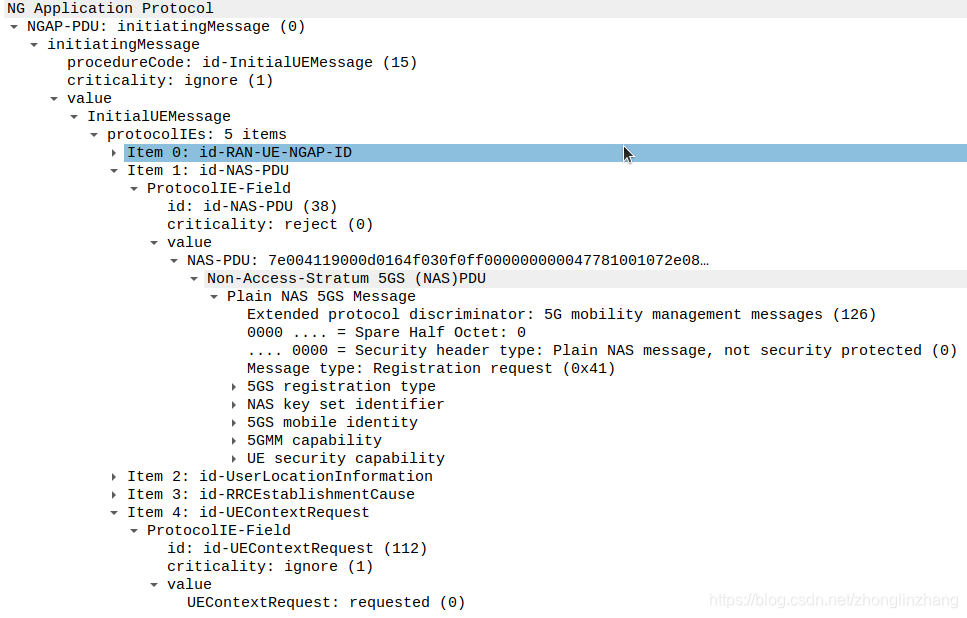
Task: Select Item 2: id-UserLocationInformation label
Action: (x=280, y=477)
